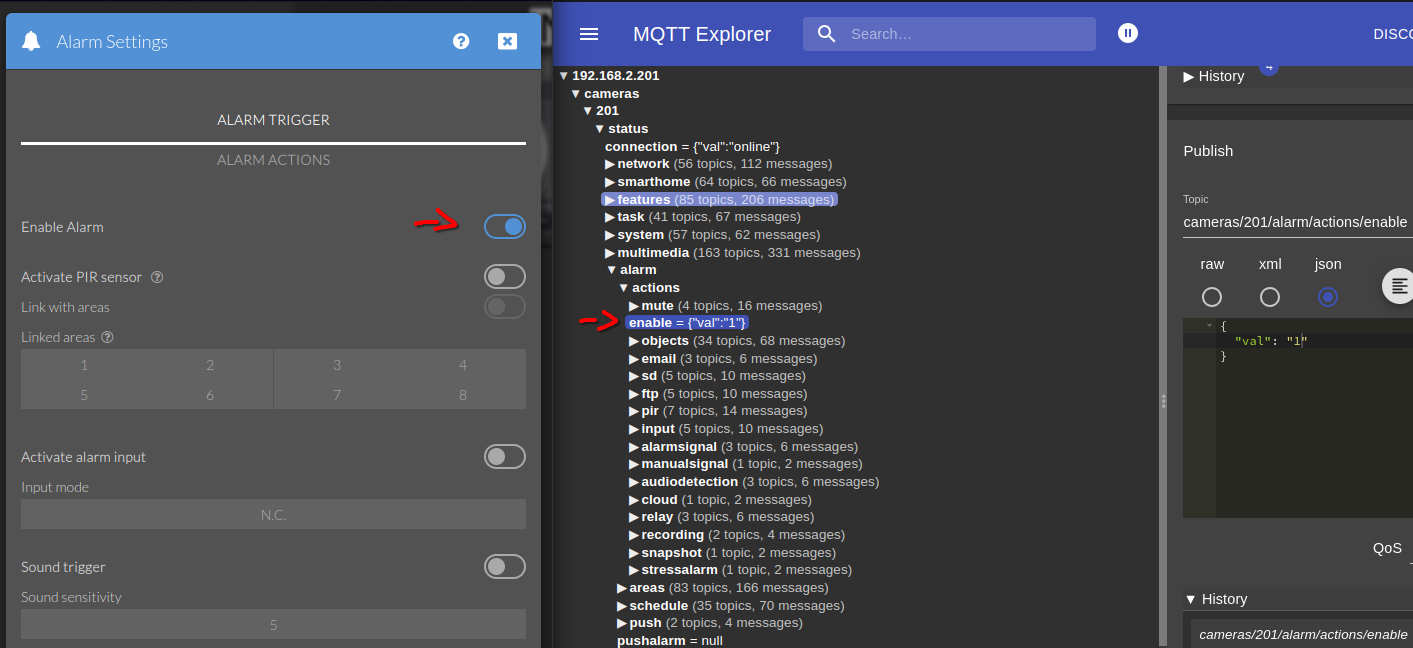Click Linked areas help question mark
The image size is (1413, 648).
pos(107,337)
